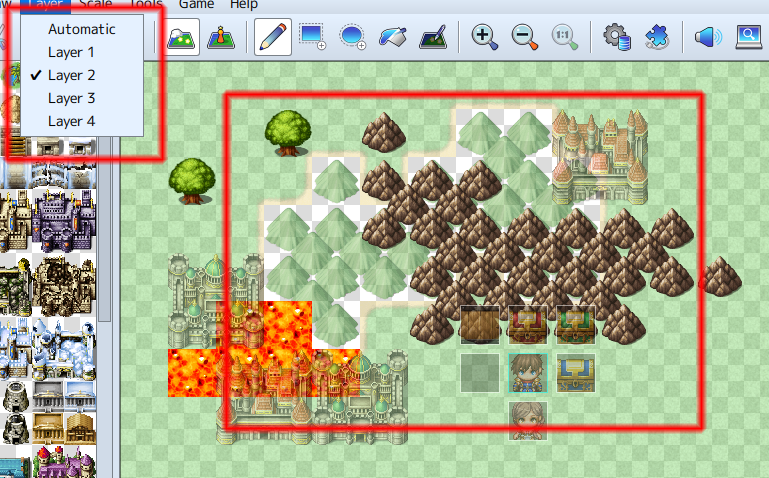
Task: Open the Event Searcher laptop icon
Action: 749,37
